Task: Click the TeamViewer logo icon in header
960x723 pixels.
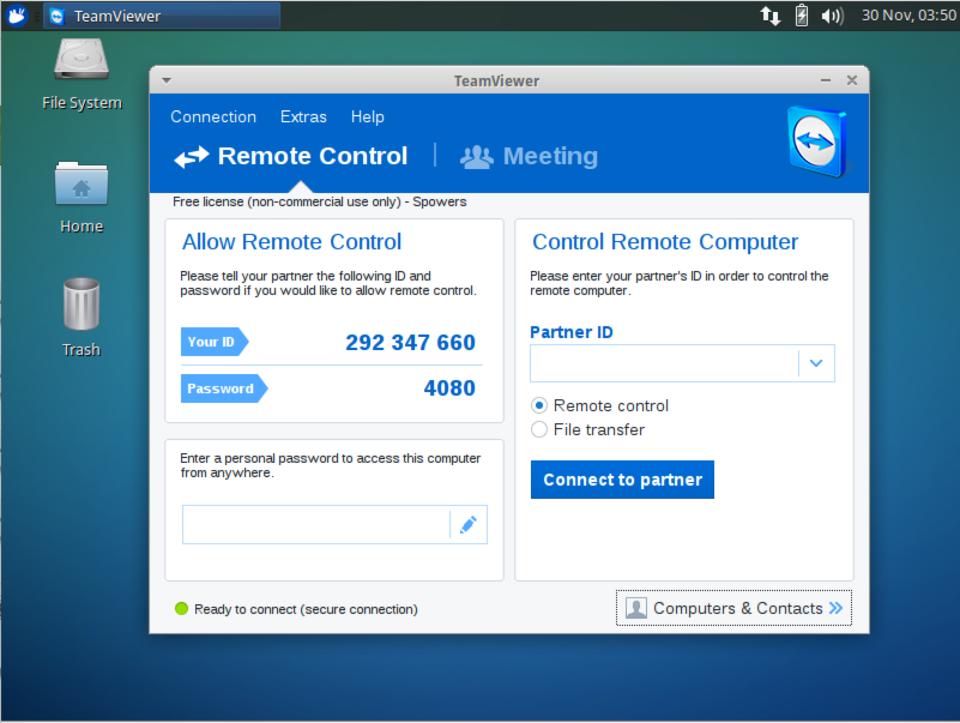Action: 817,142
